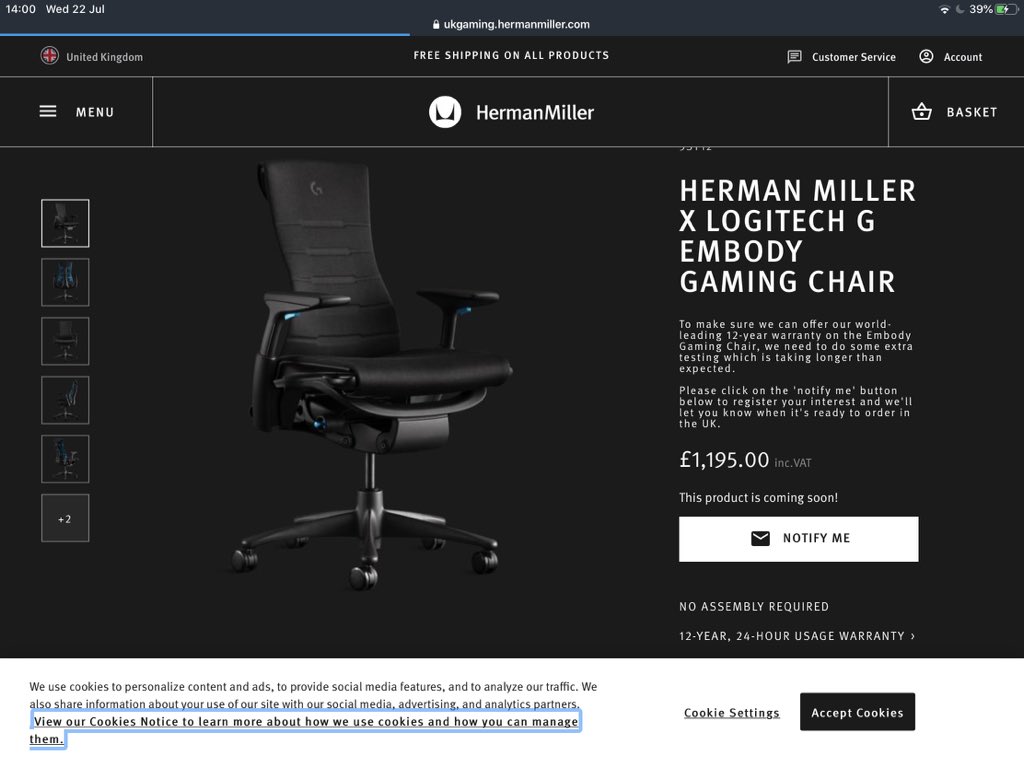Screen dimensions: 1024x768
Task: Click the main chair product image
Action: tap(372, 376)
